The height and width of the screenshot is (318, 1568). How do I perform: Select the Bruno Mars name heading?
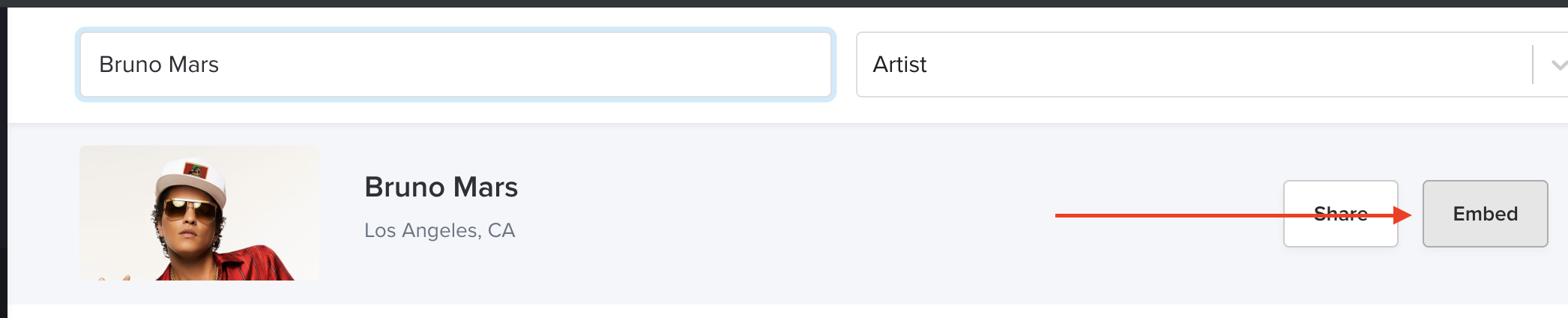[441, 187]
